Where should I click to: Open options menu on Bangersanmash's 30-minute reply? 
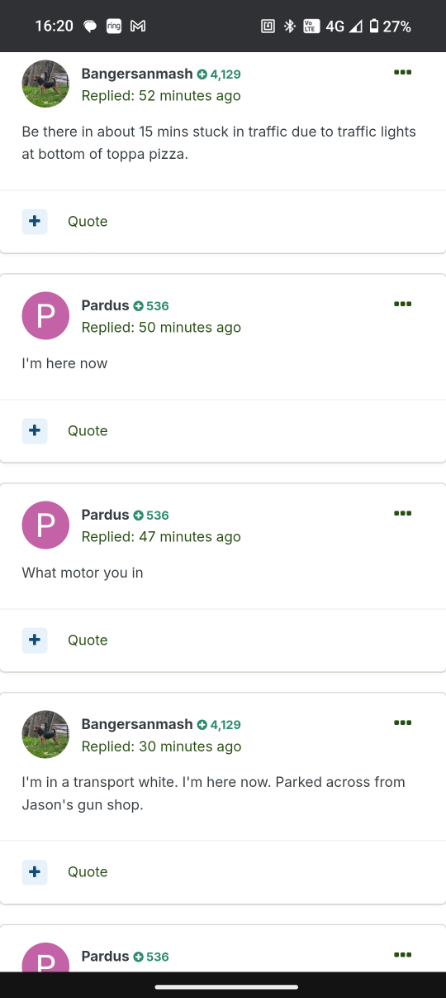point(402,723)
